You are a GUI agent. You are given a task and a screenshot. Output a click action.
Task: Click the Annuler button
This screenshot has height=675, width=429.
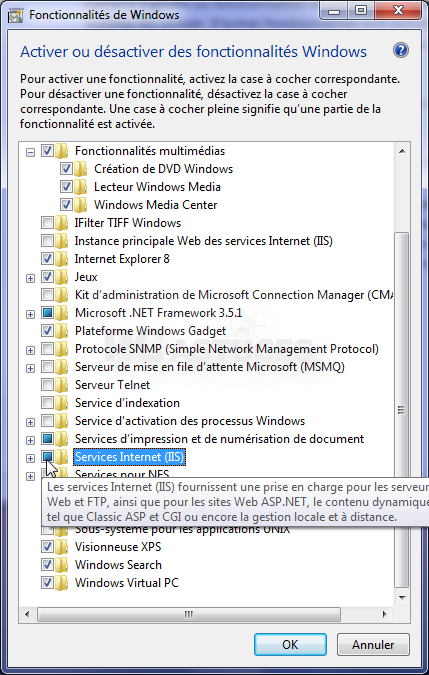(x=373, y=644)
